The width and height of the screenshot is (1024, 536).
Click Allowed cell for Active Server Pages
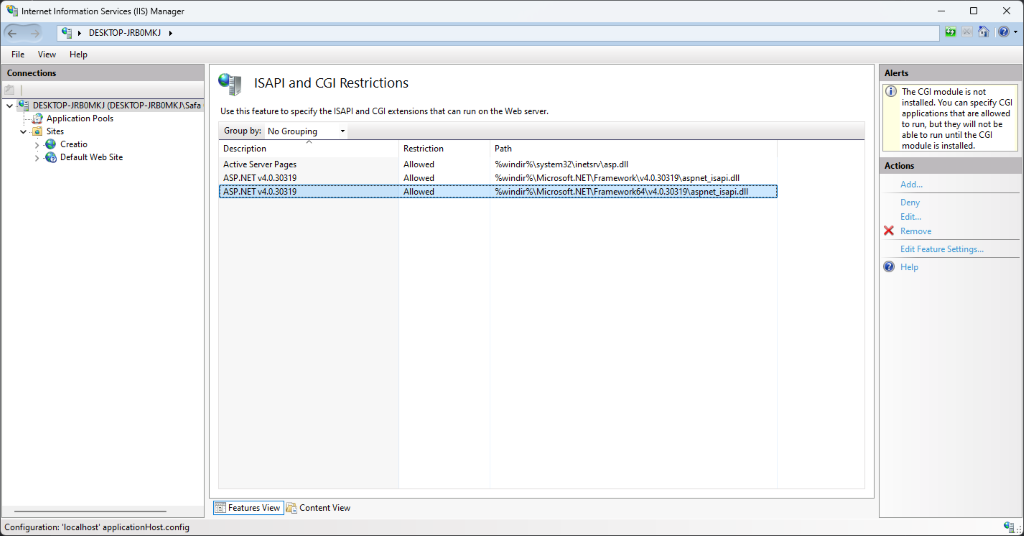pyautogui.click(x=419, y=165)
